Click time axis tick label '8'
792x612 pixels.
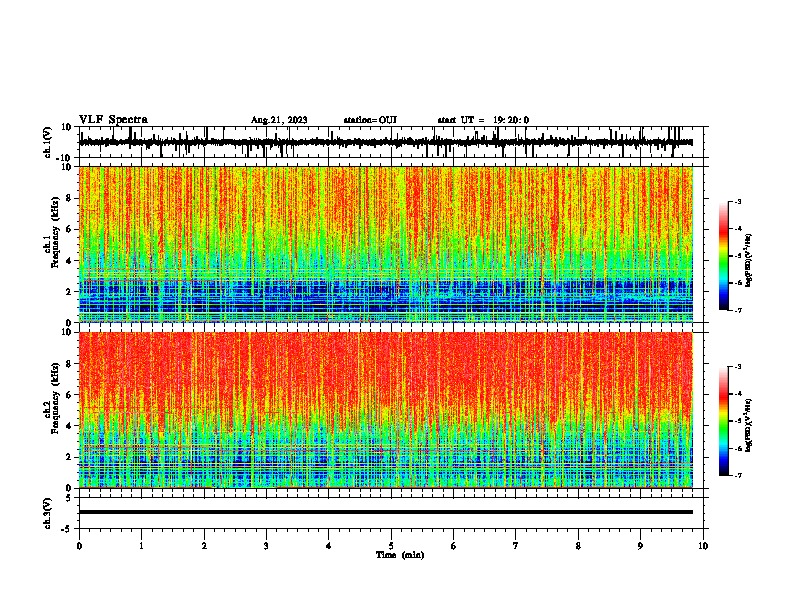(578, 546)
